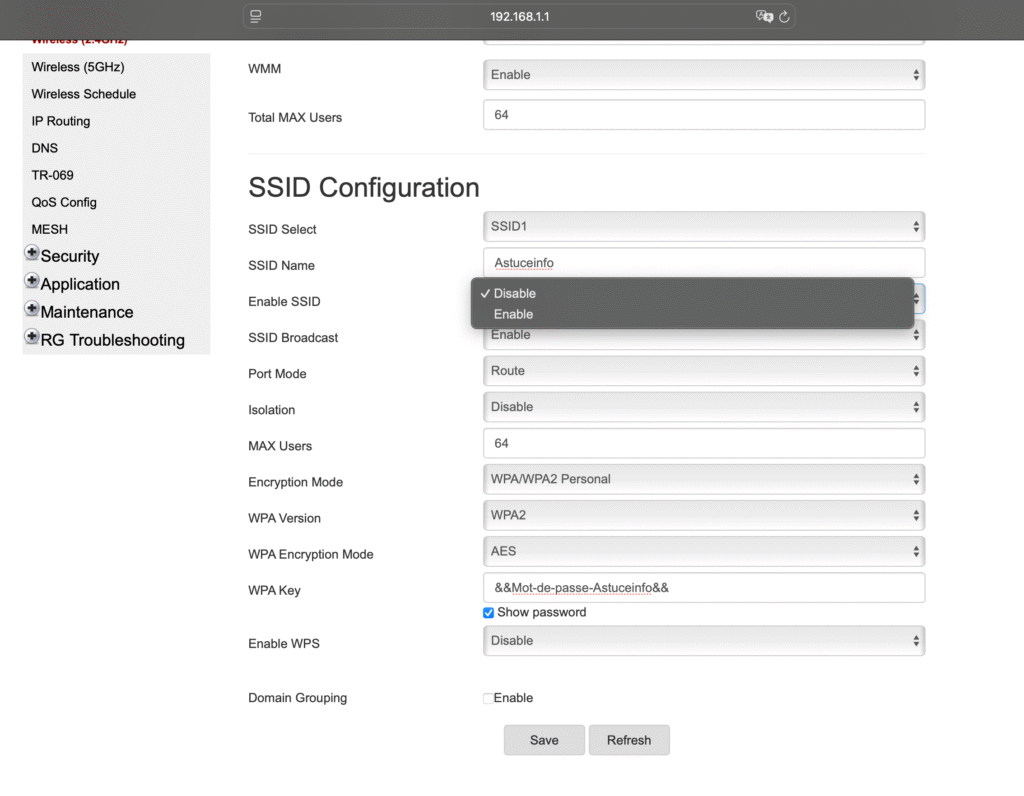The width and height of the screenshot is (1024, 796).
Task: Click the 192.168.1.1 address field
Action: point(519,16)
